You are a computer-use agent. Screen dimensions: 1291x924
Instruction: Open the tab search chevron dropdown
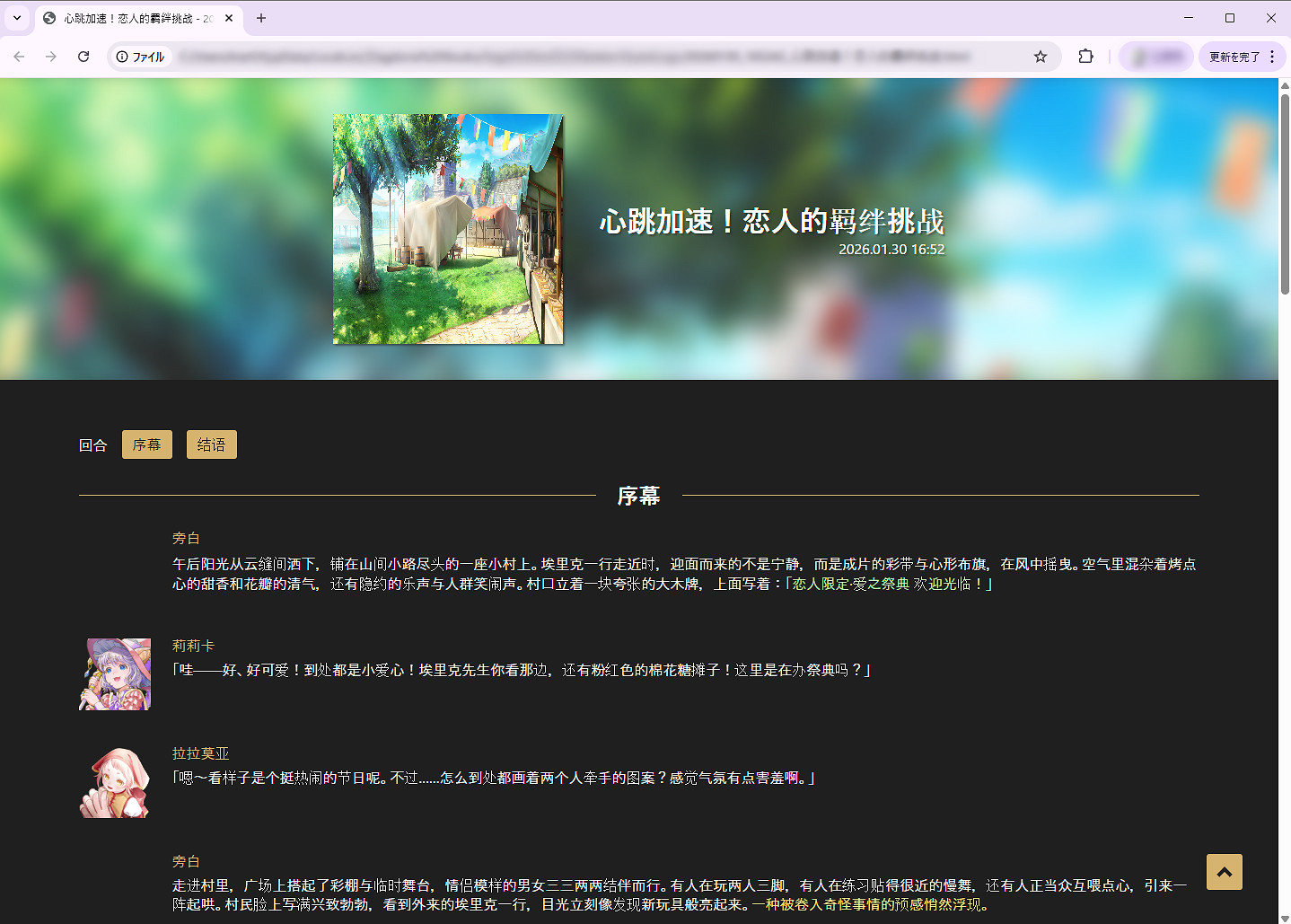[16, 18]
